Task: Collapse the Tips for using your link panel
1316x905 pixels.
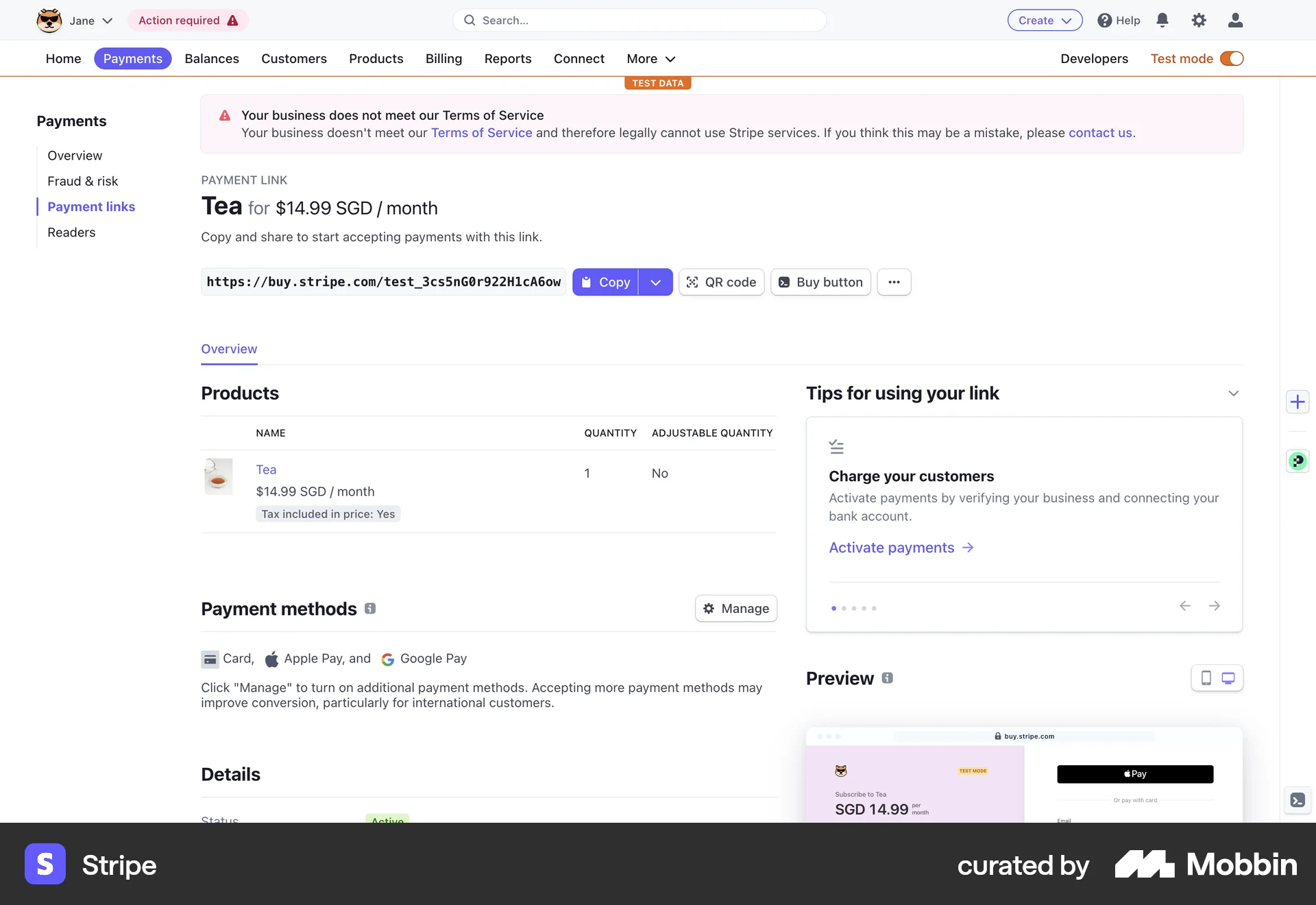Action: click(x=1234, y=393)
